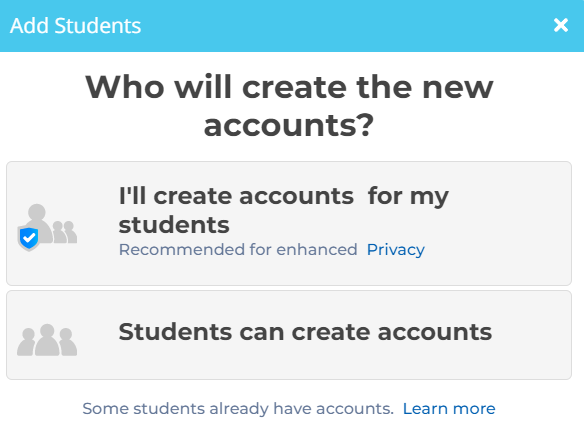Click the "Recommended for enhanced" subtitle text
Screen dimensions: 584x441
(238, 250)
